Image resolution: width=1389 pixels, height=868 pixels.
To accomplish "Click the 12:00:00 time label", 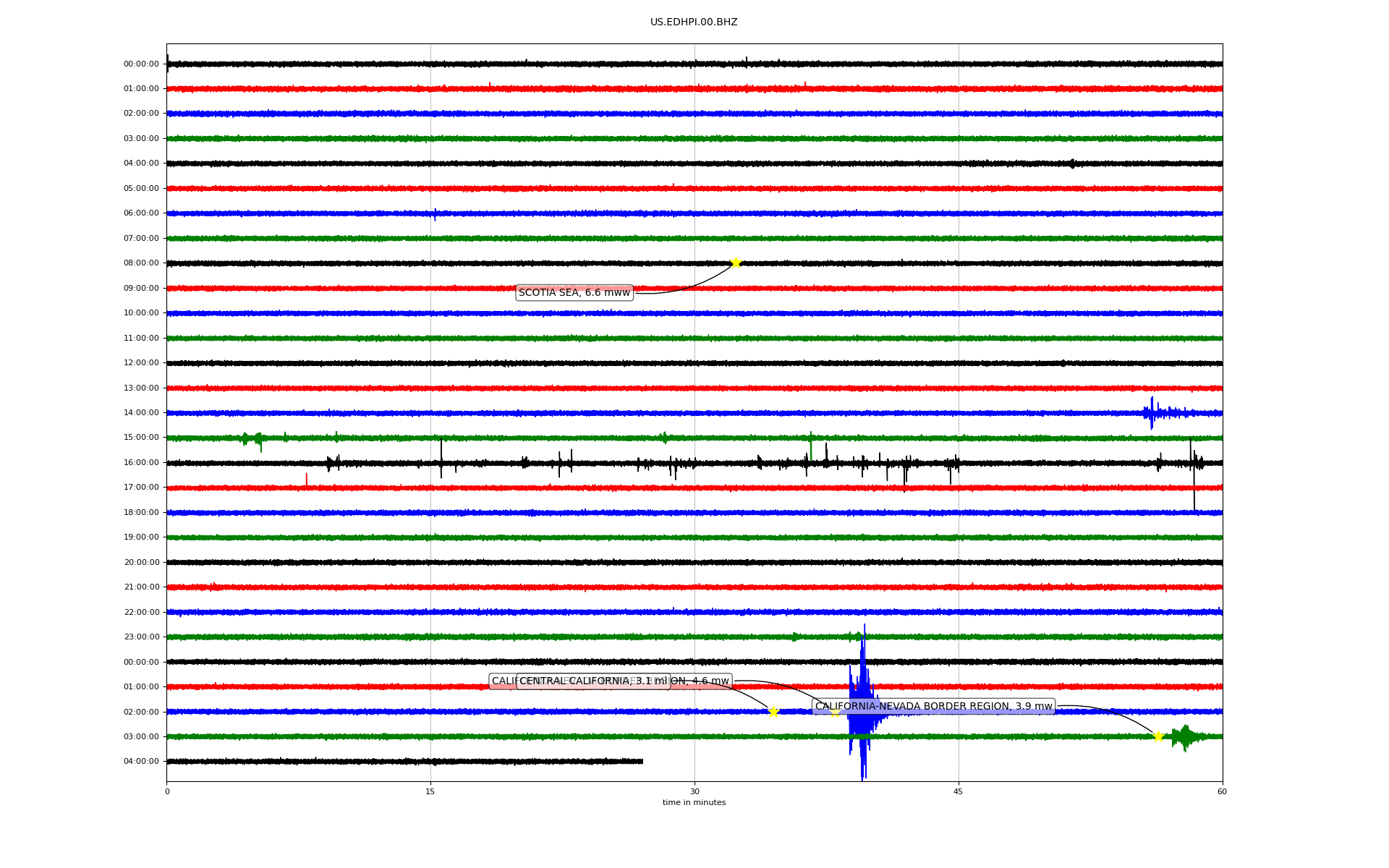I will [x=141, y=363].
